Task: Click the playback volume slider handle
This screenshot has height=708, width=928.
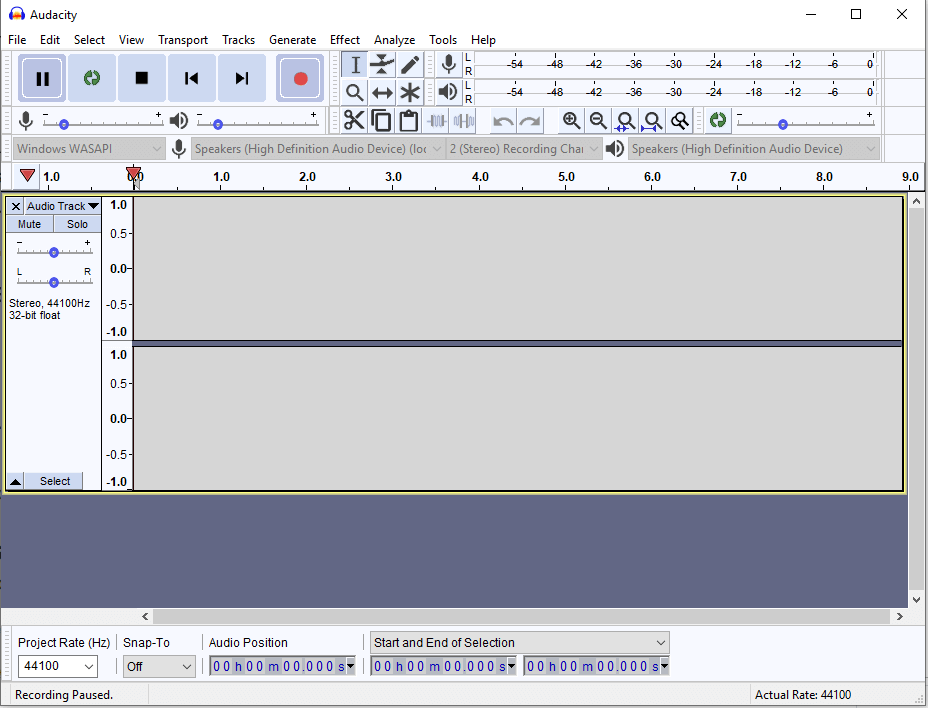Action: [x=218, y=124]
